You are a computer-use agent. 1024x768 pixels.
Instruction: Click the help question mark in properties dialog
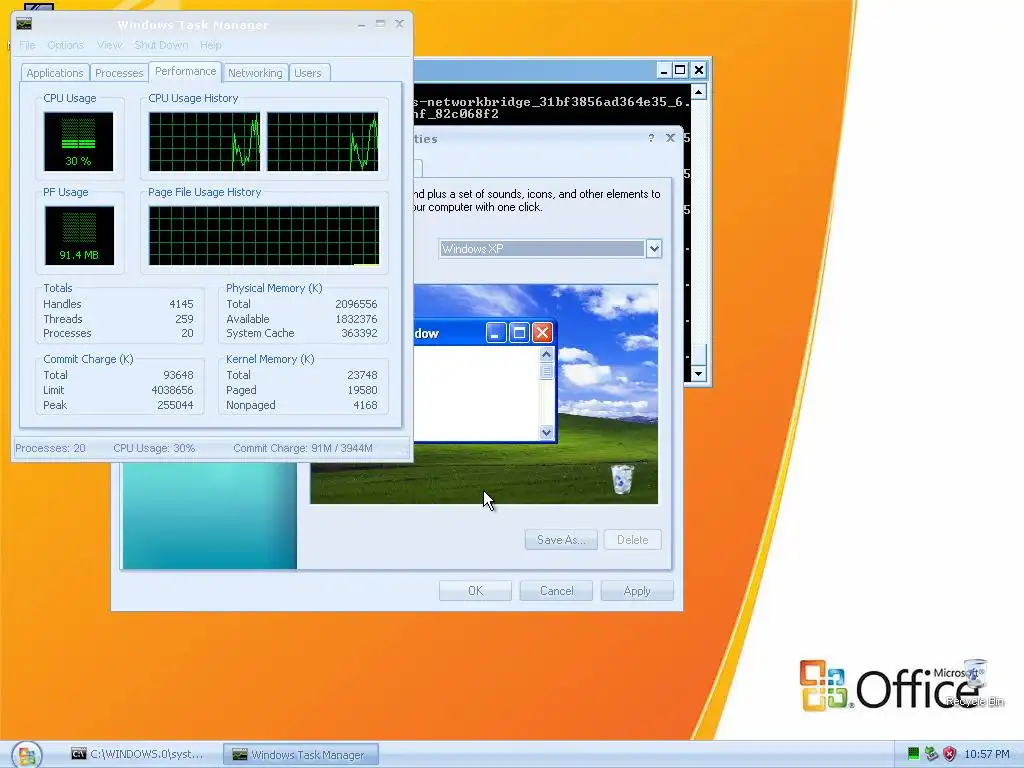(651, 138)
